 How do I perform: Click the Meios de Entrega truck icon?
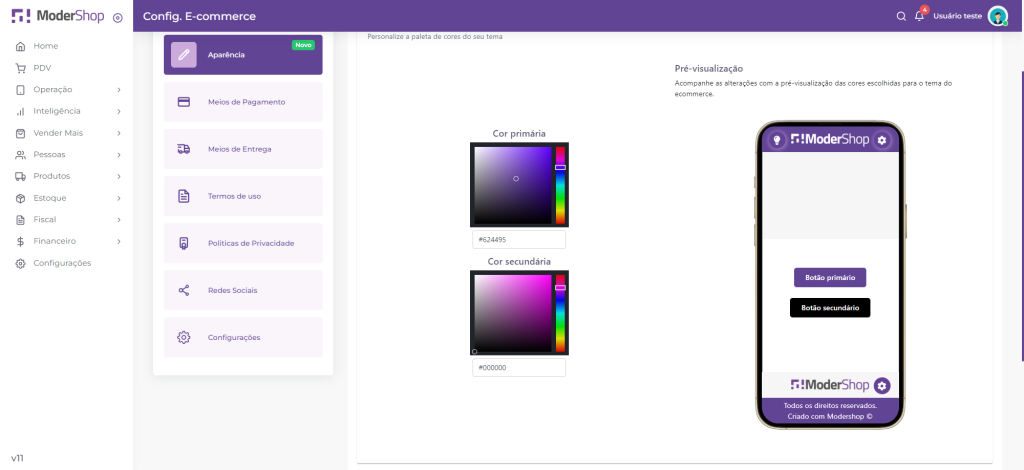click(184, 149)
